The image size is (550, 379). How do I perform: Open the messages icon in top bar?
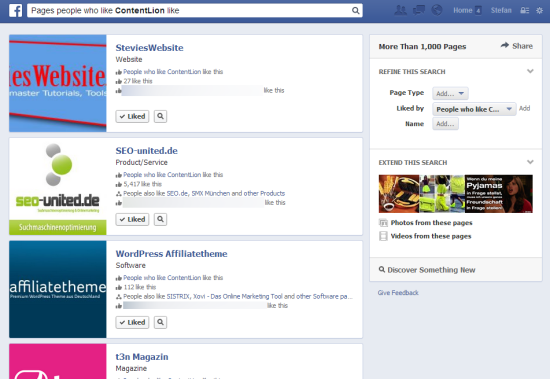point(419,10)
